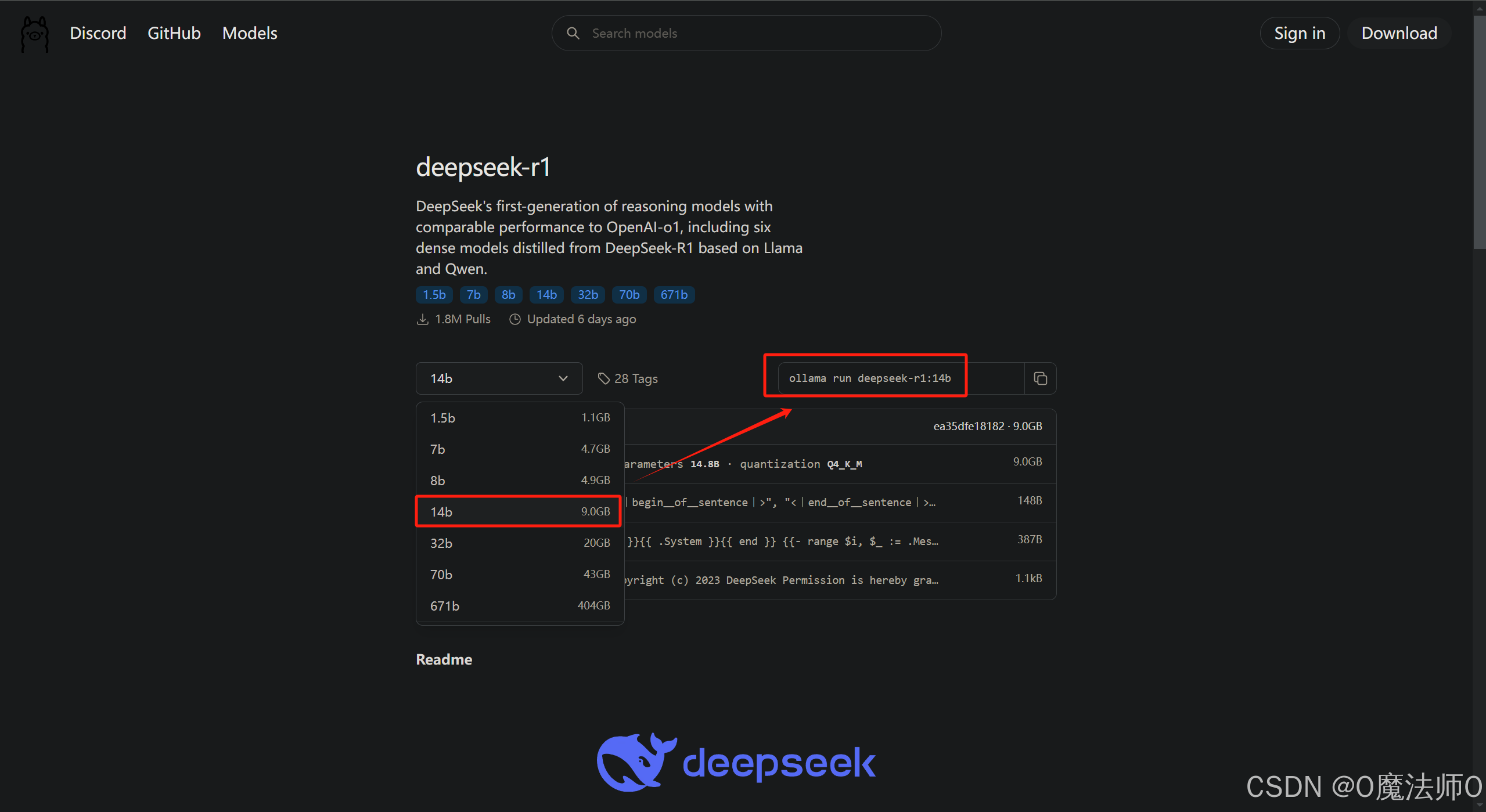Select the 1.5b 1.1GB option
The image size is (1486, 812).
(519, 418)
